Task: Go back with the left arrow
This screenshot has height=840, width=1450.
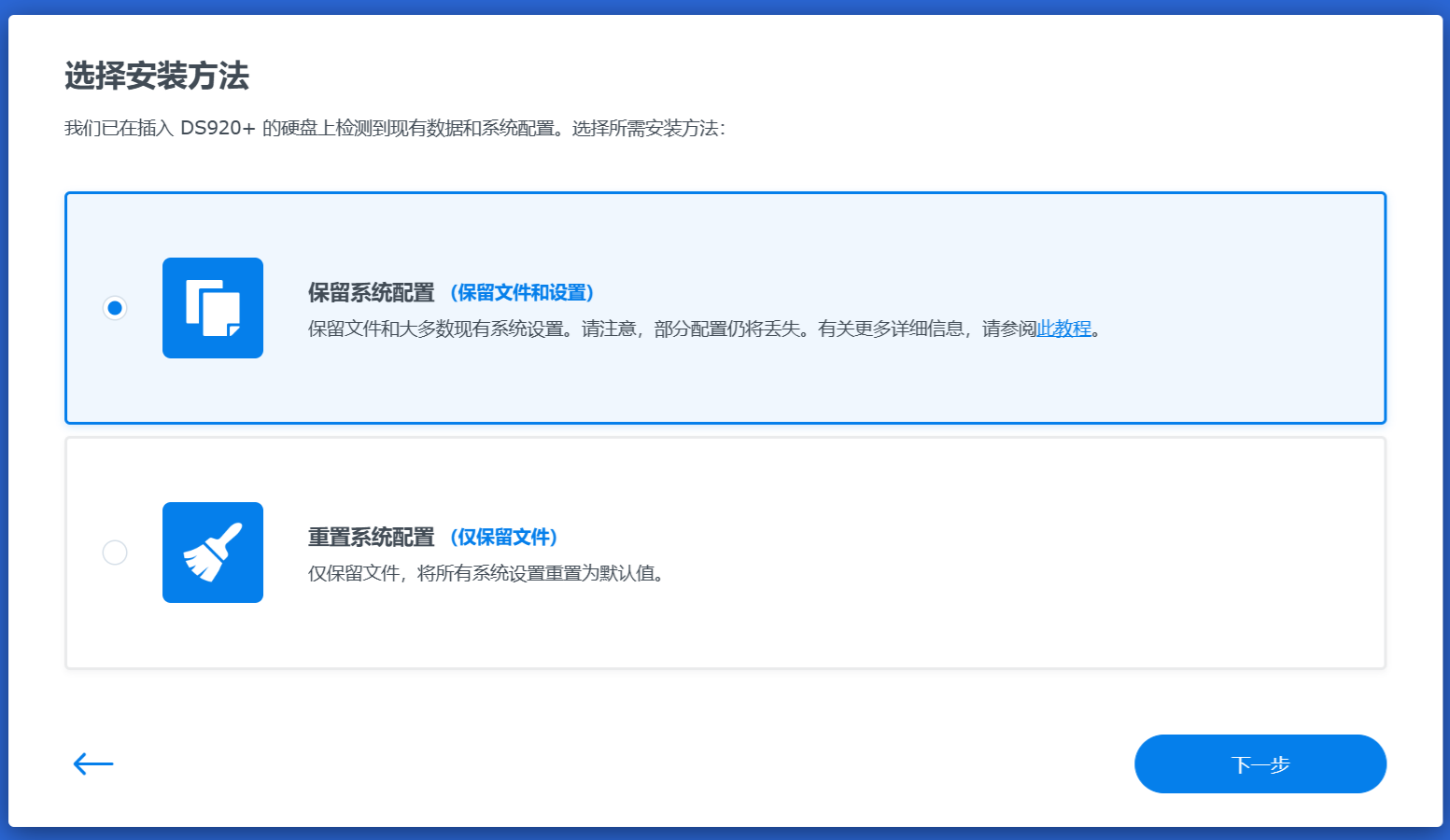Action: click(x=93, y=764)
